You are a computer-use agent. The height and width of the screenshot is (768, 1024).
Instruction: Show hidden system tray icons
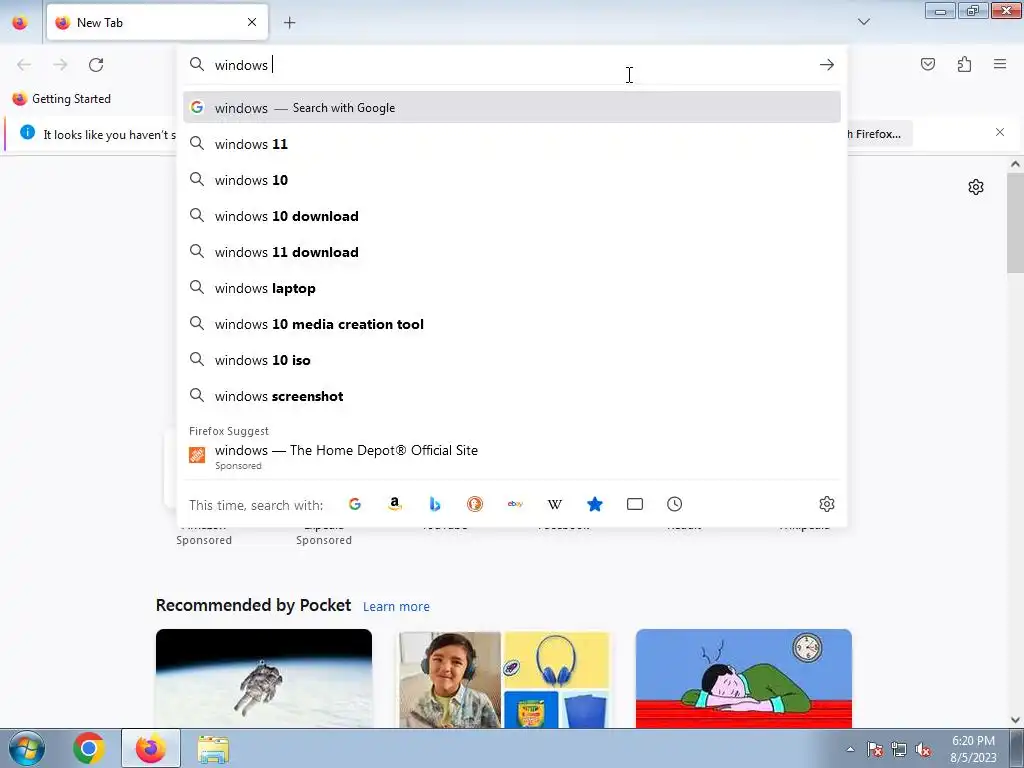850,749
